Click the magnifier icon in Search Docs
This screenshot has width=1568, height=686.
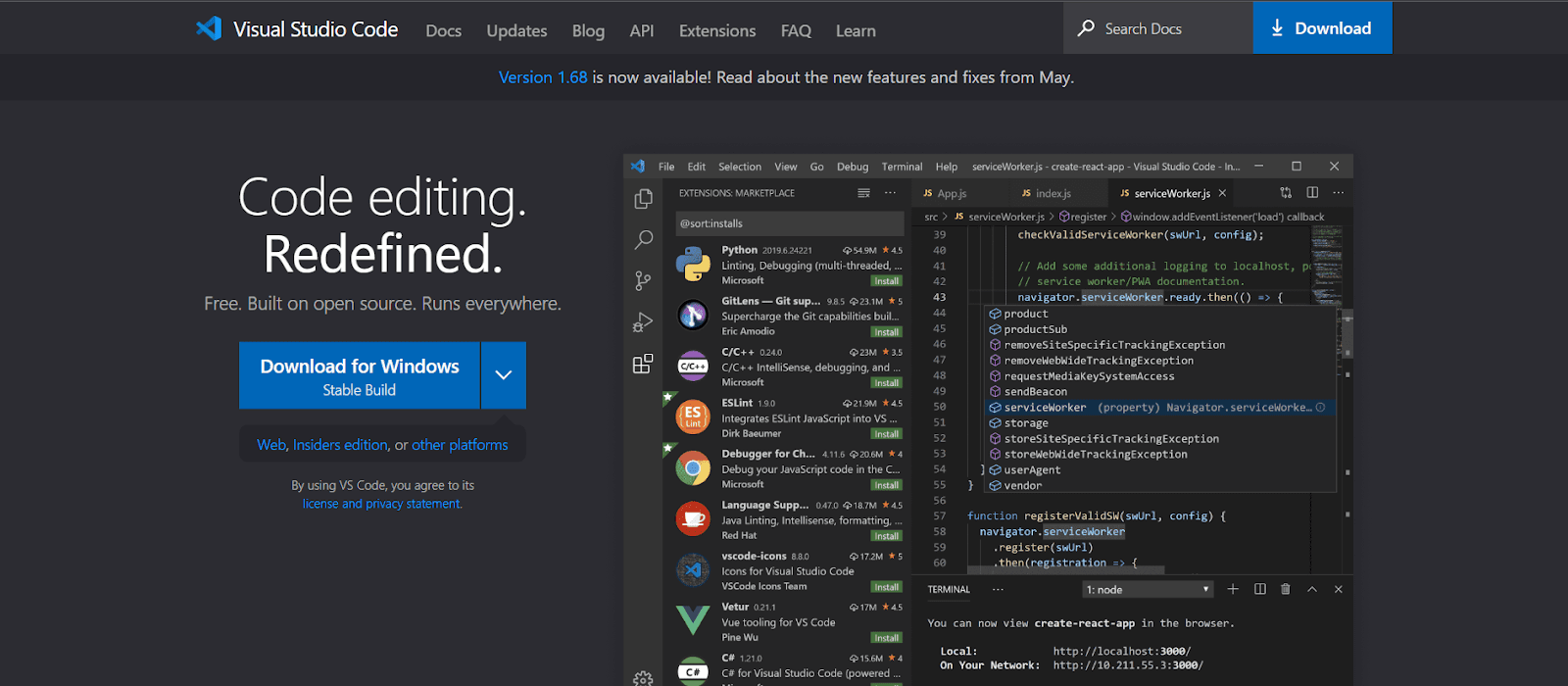1086,28
